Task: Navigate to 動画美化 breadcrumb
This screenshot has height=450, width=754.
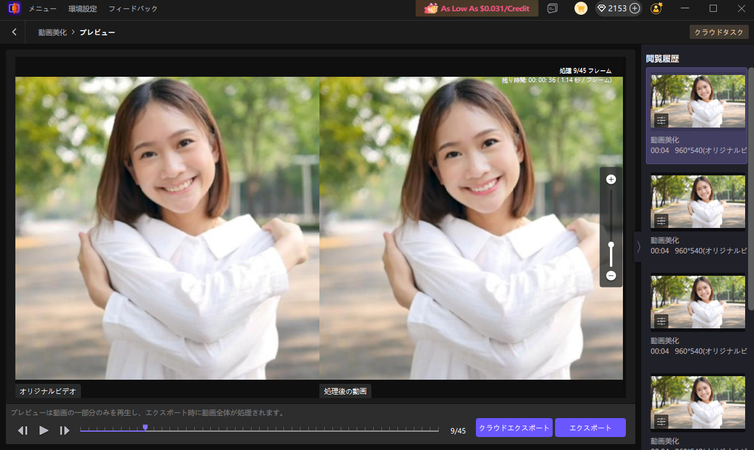Action: (x=52, y=32)
